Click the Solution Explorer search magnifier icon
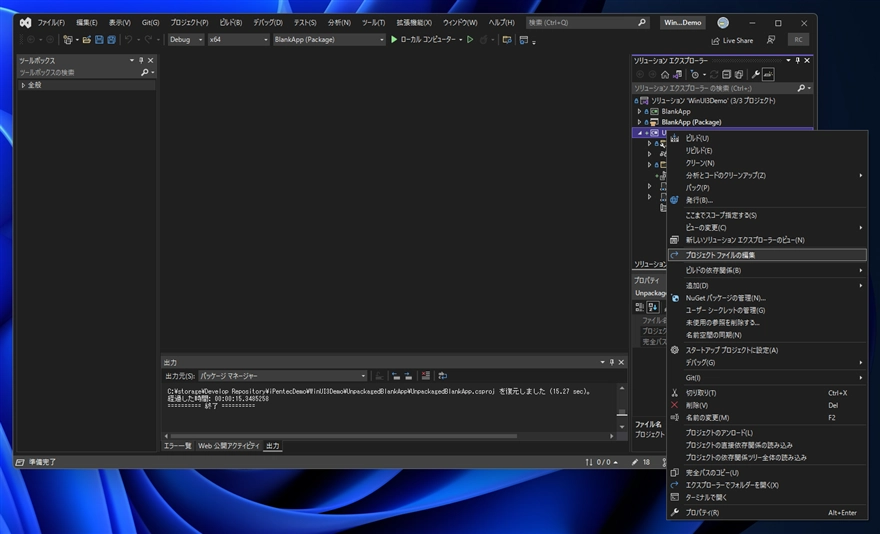This screenshot has width=880, height=534. [801, 88]
